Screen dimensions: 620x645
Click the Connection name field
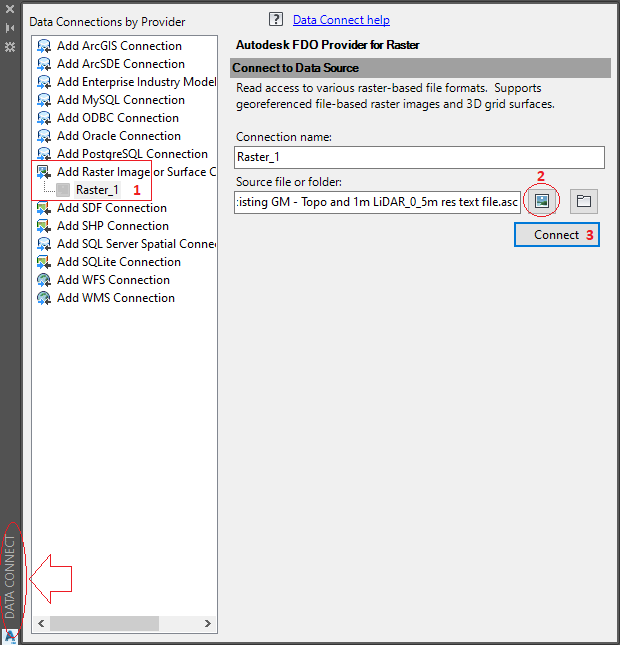tap(419, 157)
